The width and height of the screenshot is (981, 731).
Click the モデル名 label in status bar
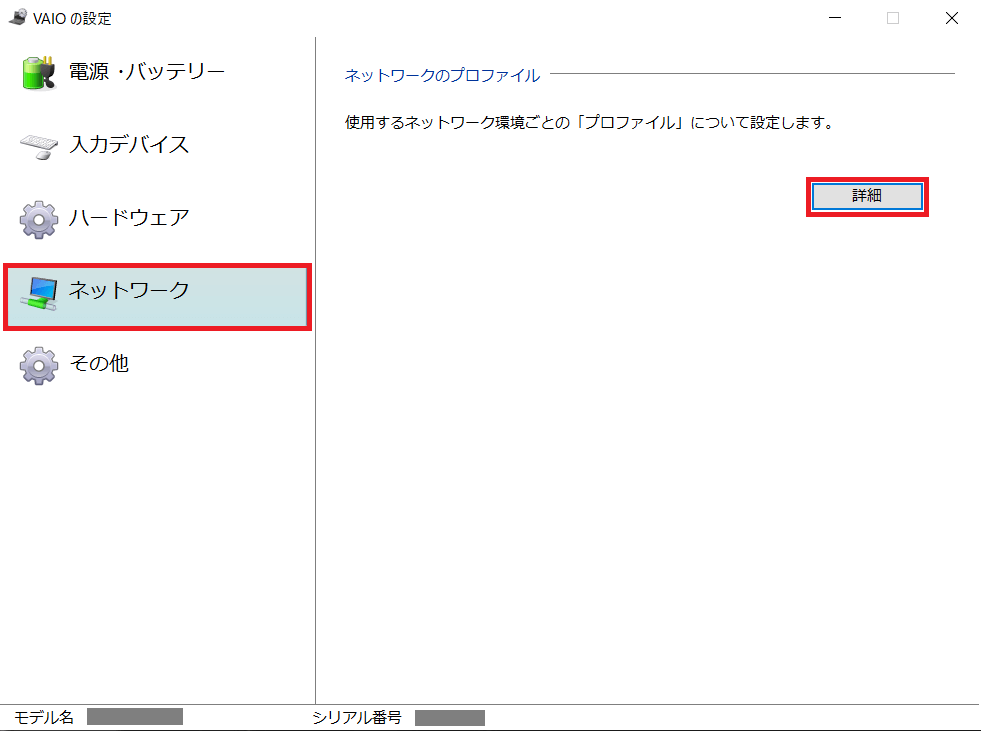(44, 717)
